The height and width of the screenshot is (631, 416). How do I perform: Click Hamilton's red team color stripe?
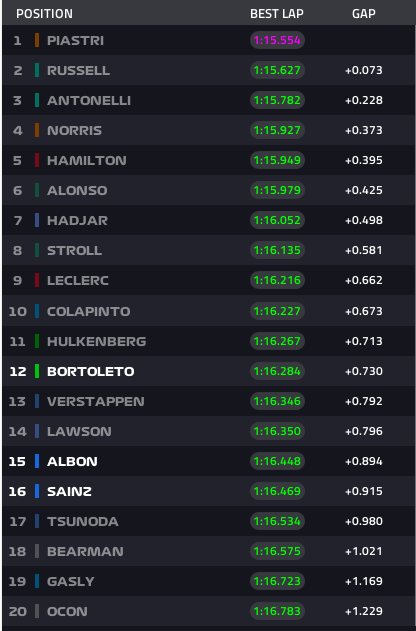click(x=37, y=160)
